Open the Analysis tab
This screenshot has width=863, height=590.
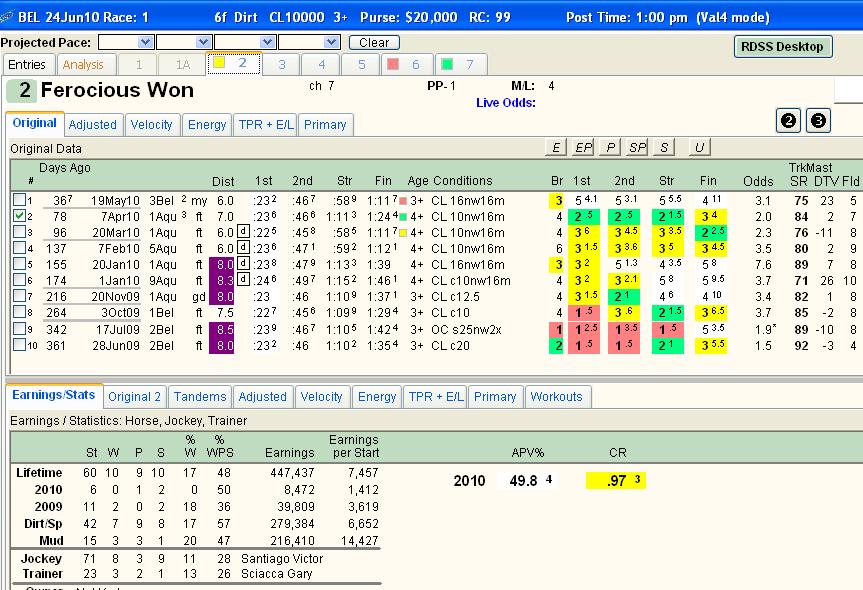pyautogui.click(x=83, y=64)
